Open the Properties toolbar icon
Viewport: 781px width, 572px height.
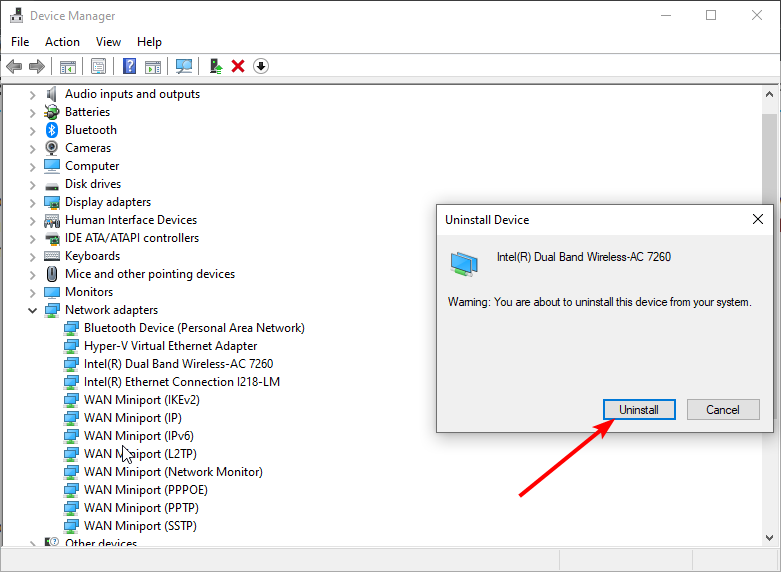(x=99, y=66)
